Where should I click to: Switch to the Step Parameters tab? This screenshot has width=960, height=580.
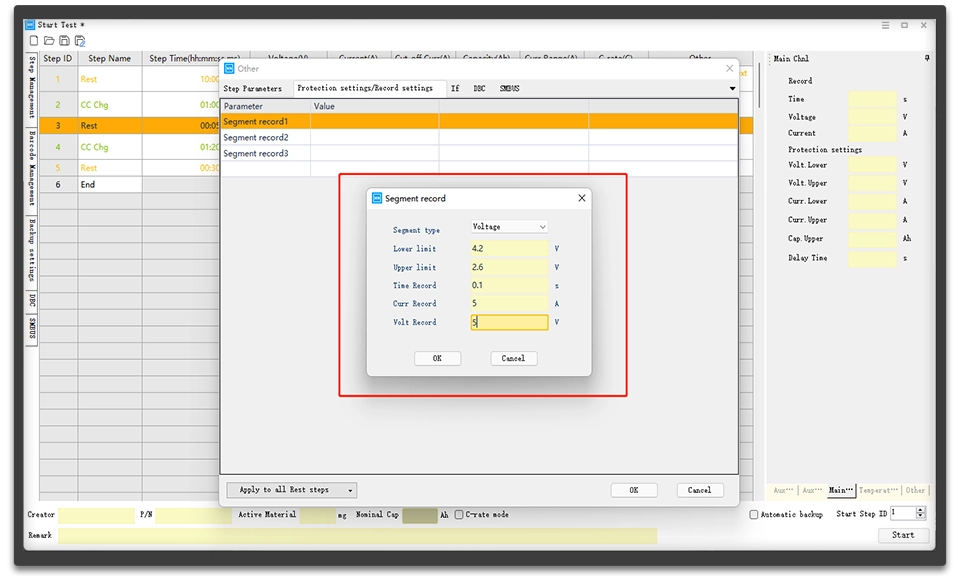[253, 88]
